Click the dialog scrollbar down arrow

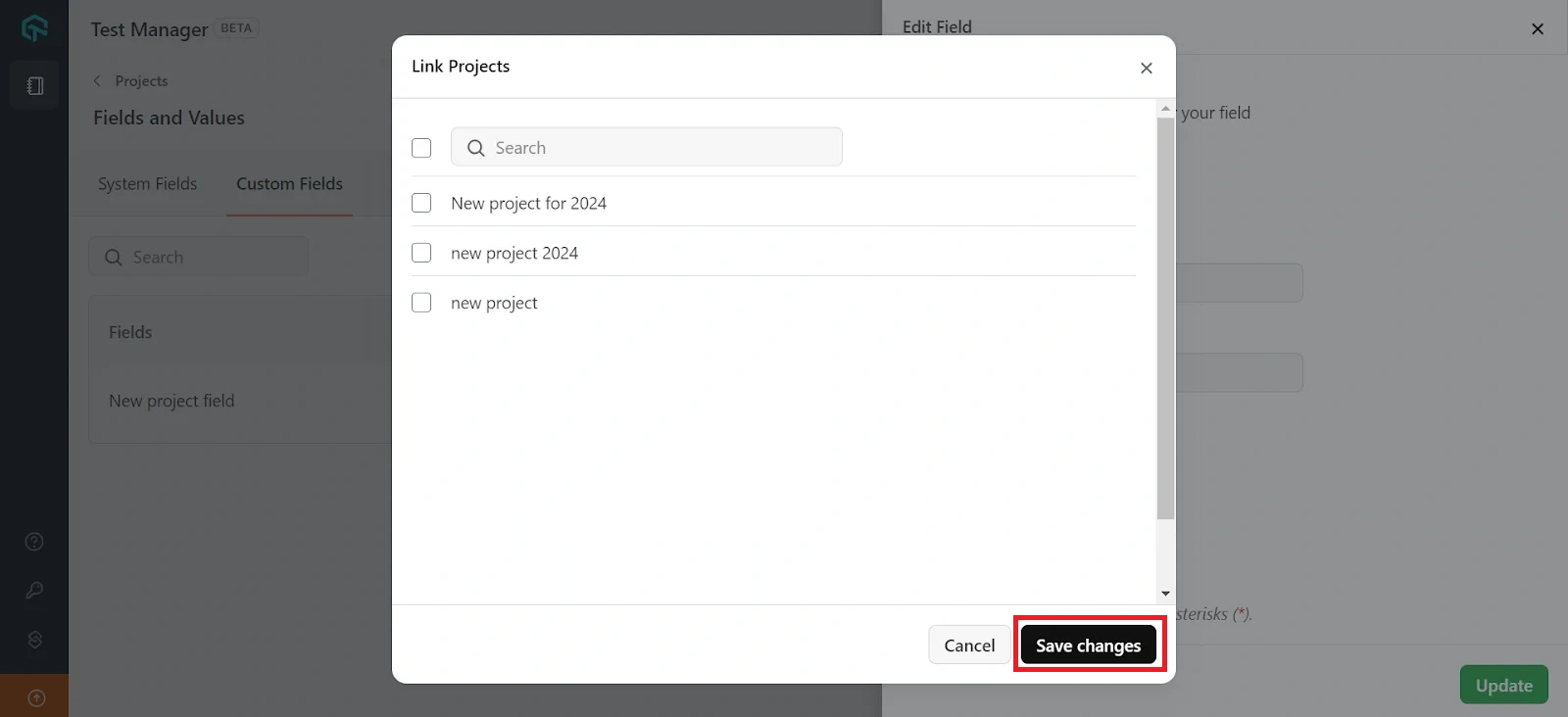pyautogui.click(x=1165, y=593)
